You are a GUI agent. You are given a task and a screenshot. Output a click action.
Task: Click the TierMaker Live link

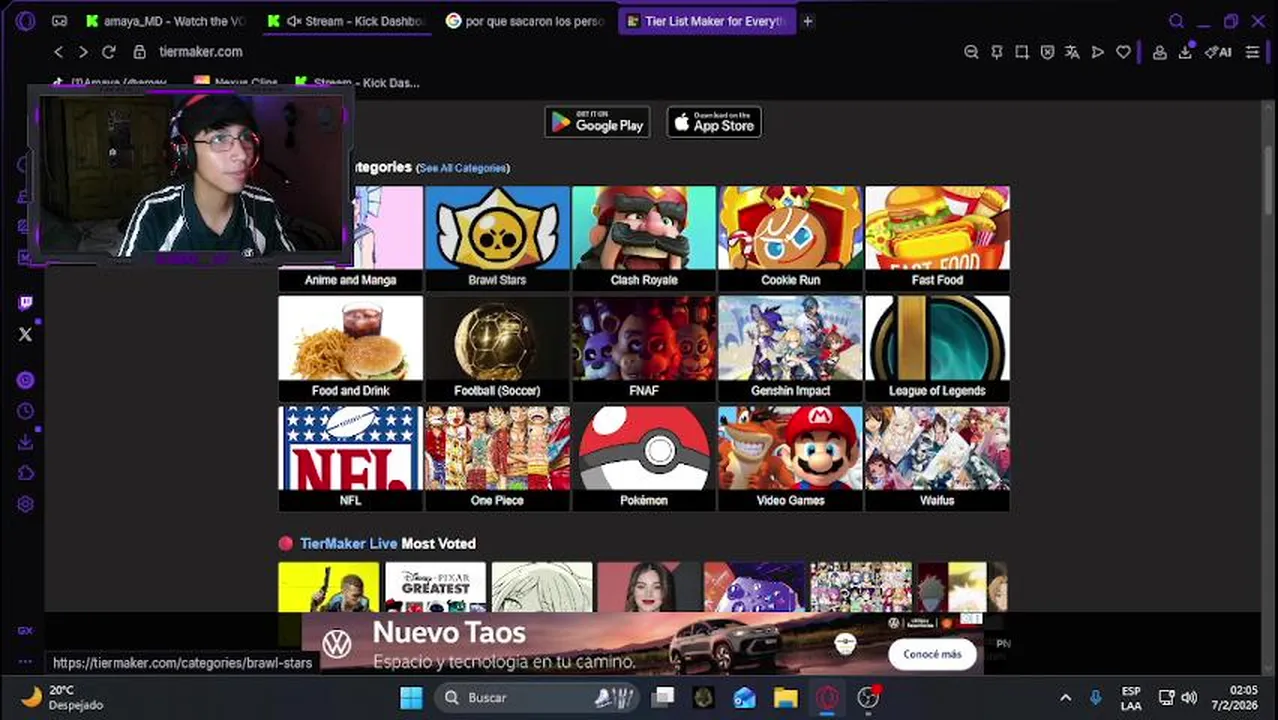[348, 543]
